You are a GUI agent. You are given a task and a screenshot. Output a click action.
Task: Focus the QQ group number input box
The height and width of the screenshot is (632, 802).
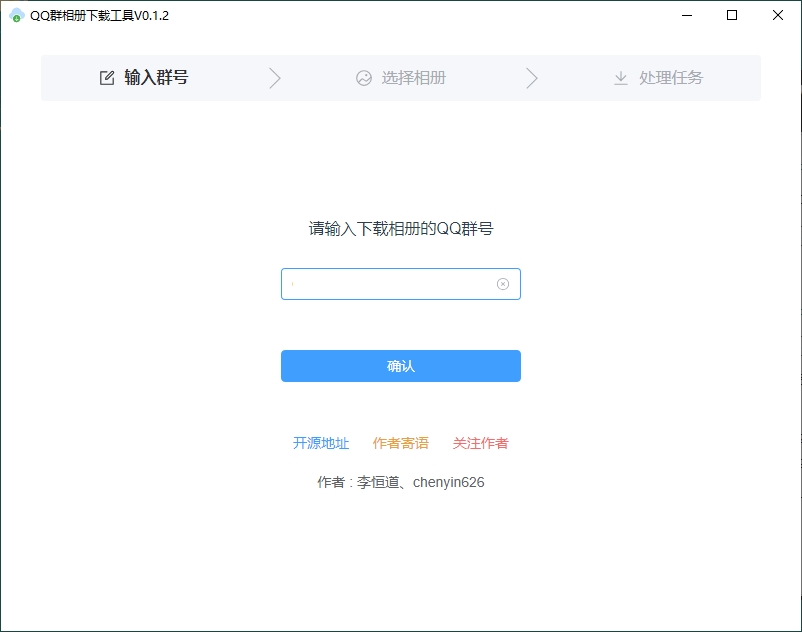click(401, 284)
